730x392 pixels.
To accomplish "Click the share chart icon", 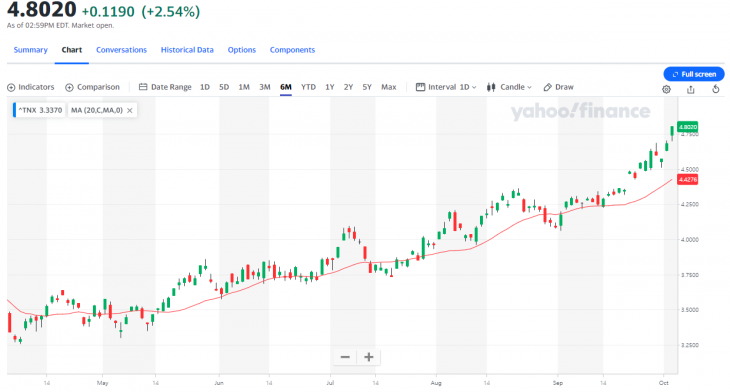I will [691, 89].
